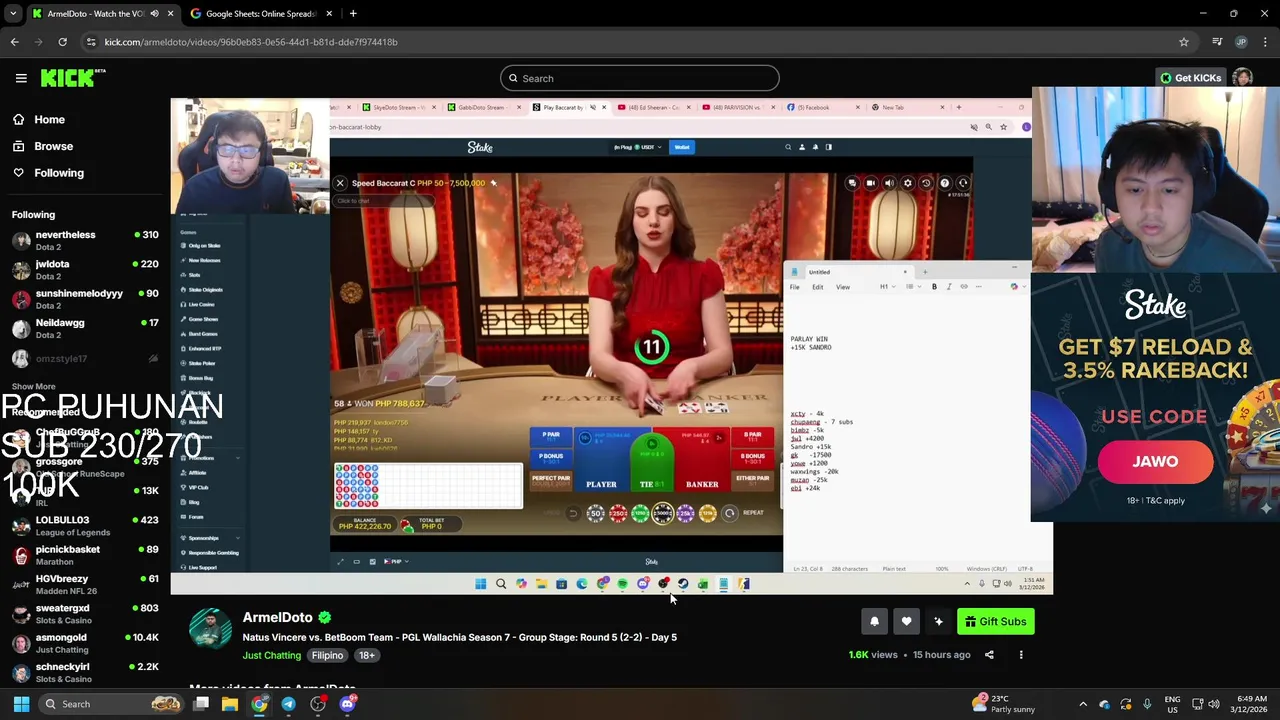Open Browse in Kick sidebar

(x=54, y=146)
